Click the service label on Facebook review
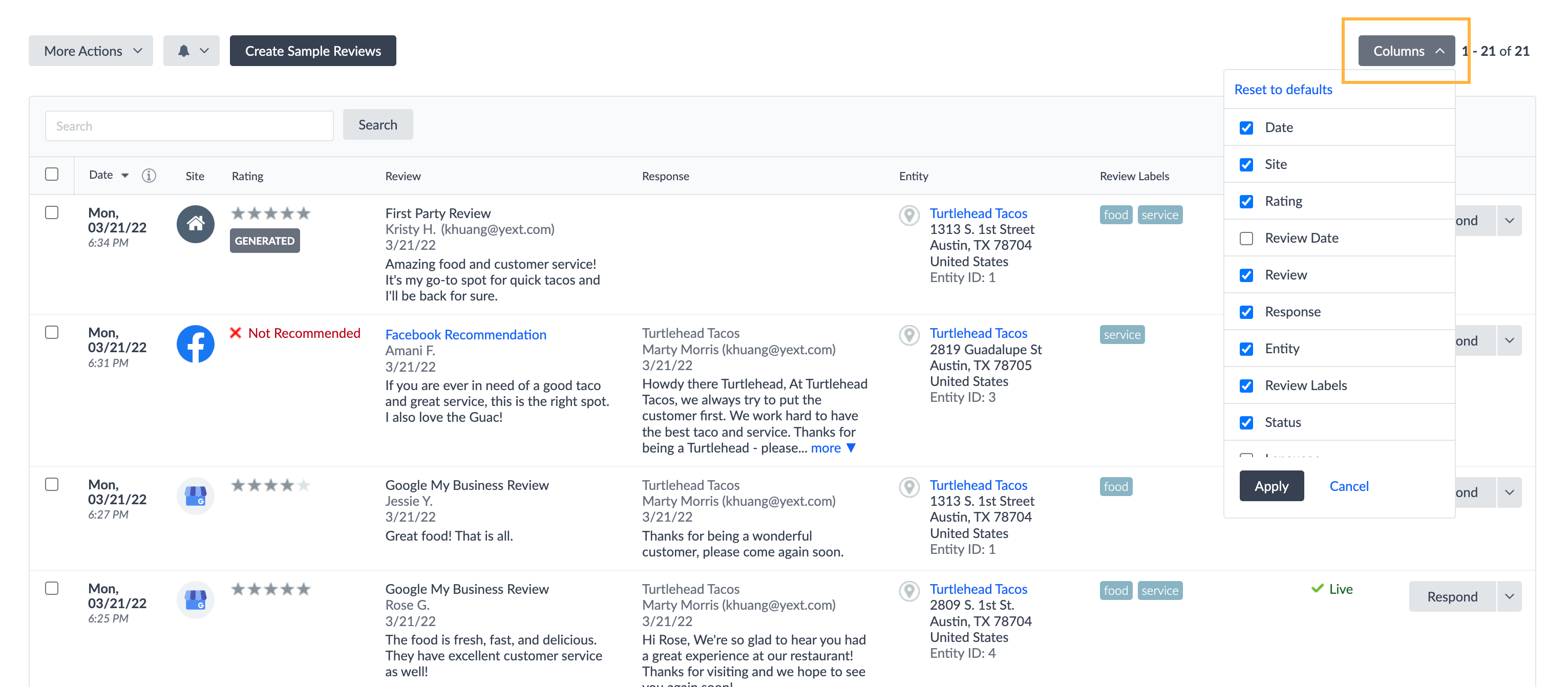1568x687 pixels. coord(1122,335)
